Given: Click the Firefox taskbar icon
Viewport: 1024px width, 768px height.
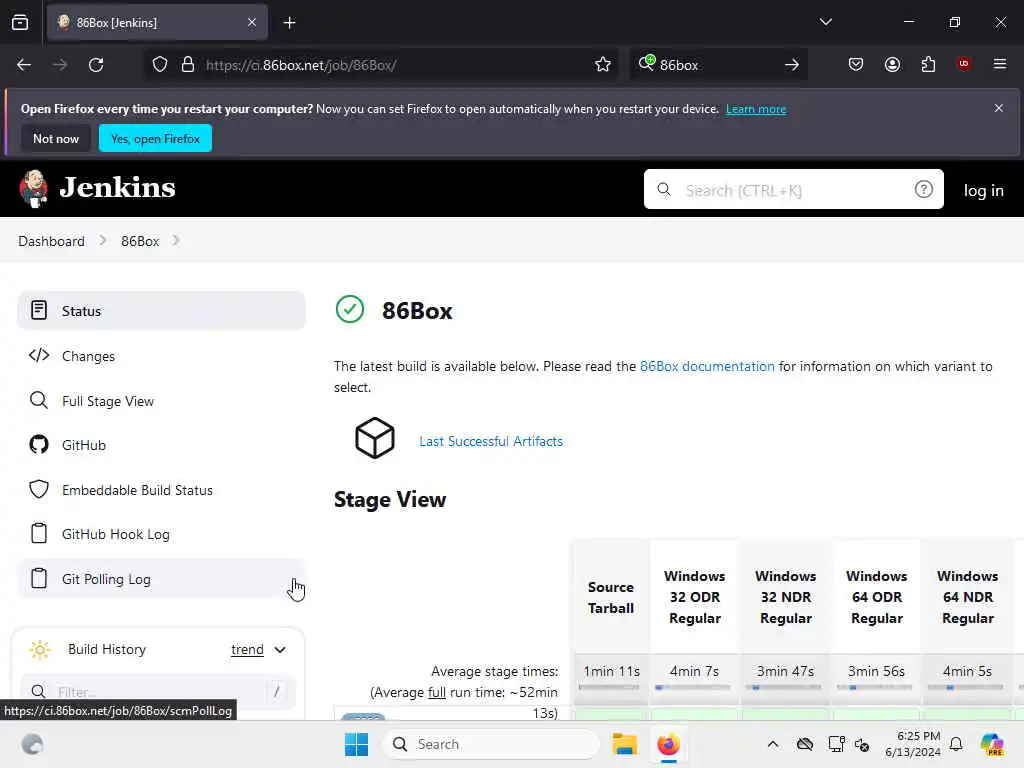Looking at the screenshot, I should (x=669, y=744).
